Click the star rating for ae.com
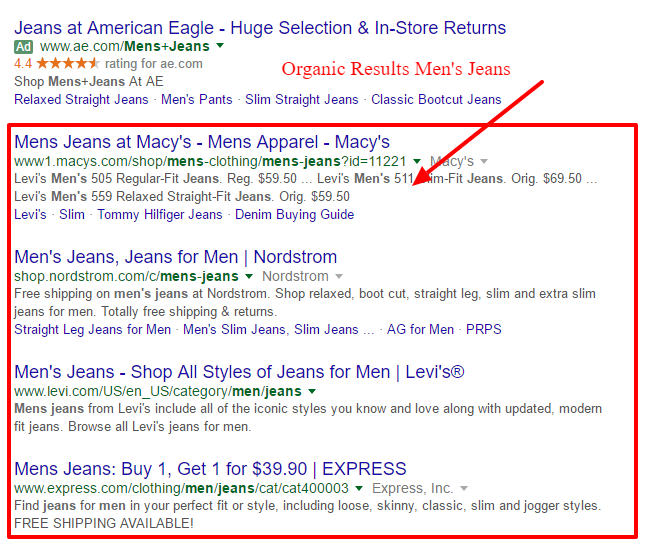This screenshot has height=544, width=651. point(68,64)
